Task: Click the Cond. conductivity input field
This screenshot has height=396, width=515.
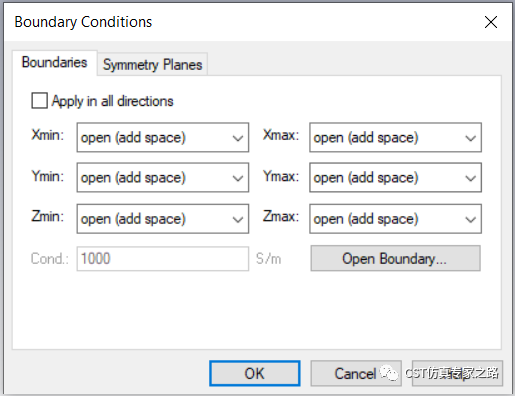Action: [x=163, y=259]
